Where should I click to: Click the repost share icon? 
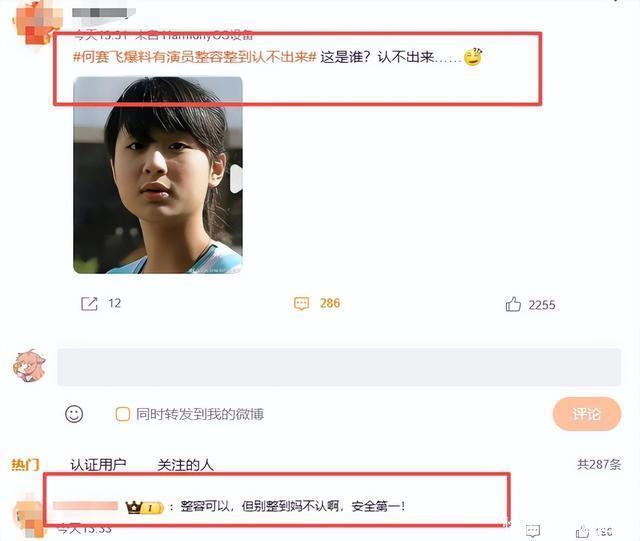coord(89,304)
